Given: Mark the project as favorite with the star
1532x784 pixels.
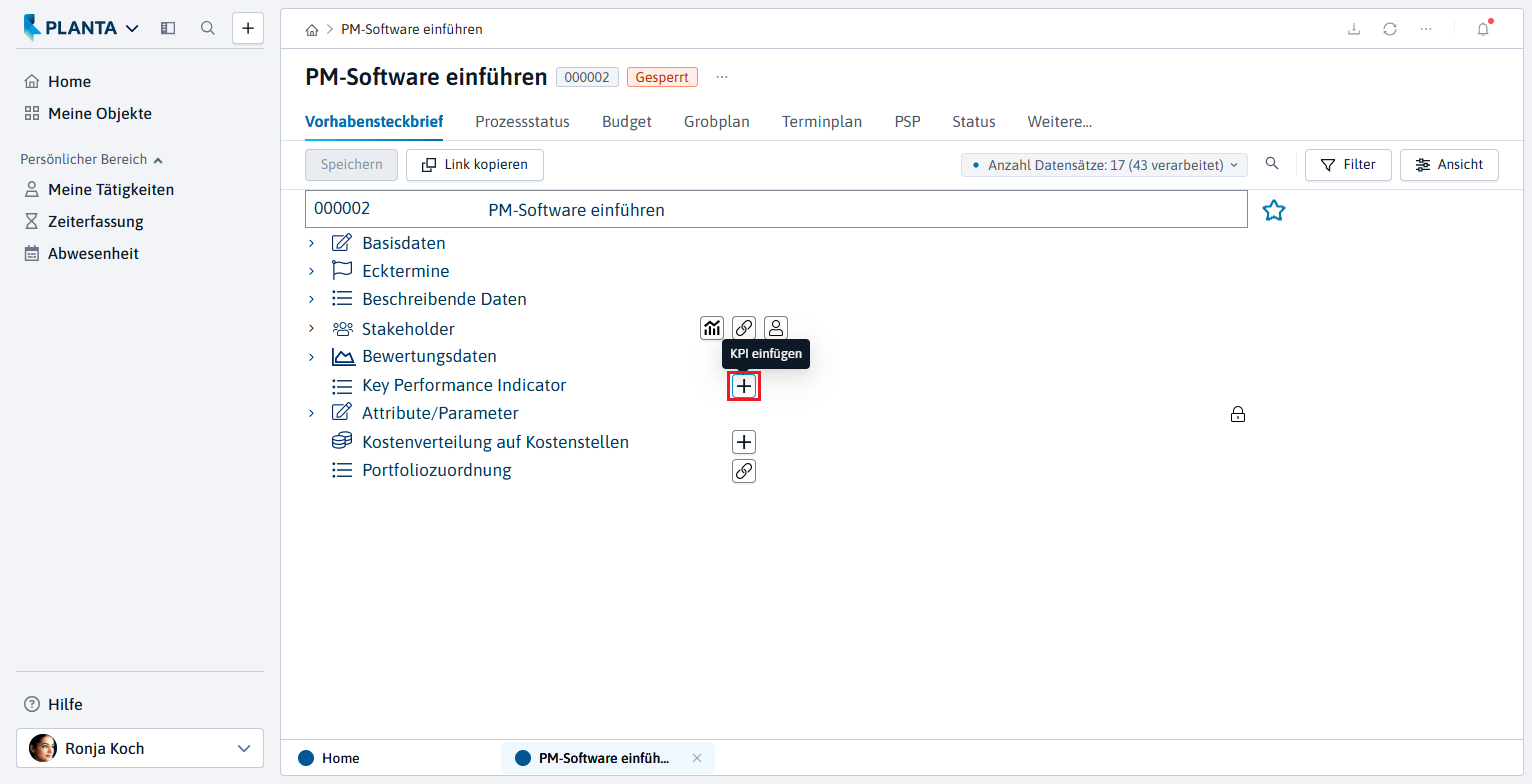Looking at the screenshot, I should 1273,210.
